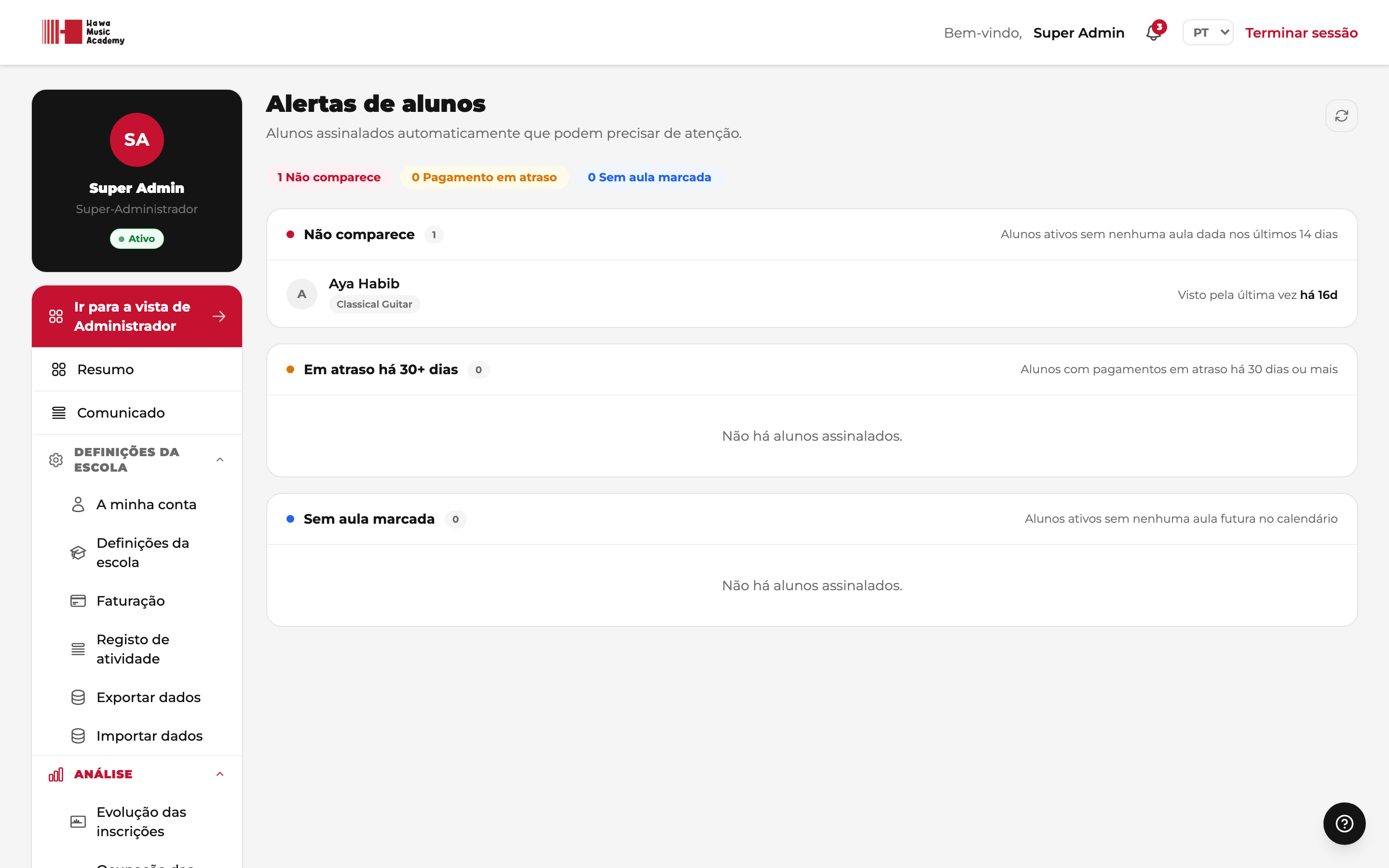Screen dimensions: 1389x868
Task: Click the arrow icon on Administrador view button
Action: click(x=218, y=316)
